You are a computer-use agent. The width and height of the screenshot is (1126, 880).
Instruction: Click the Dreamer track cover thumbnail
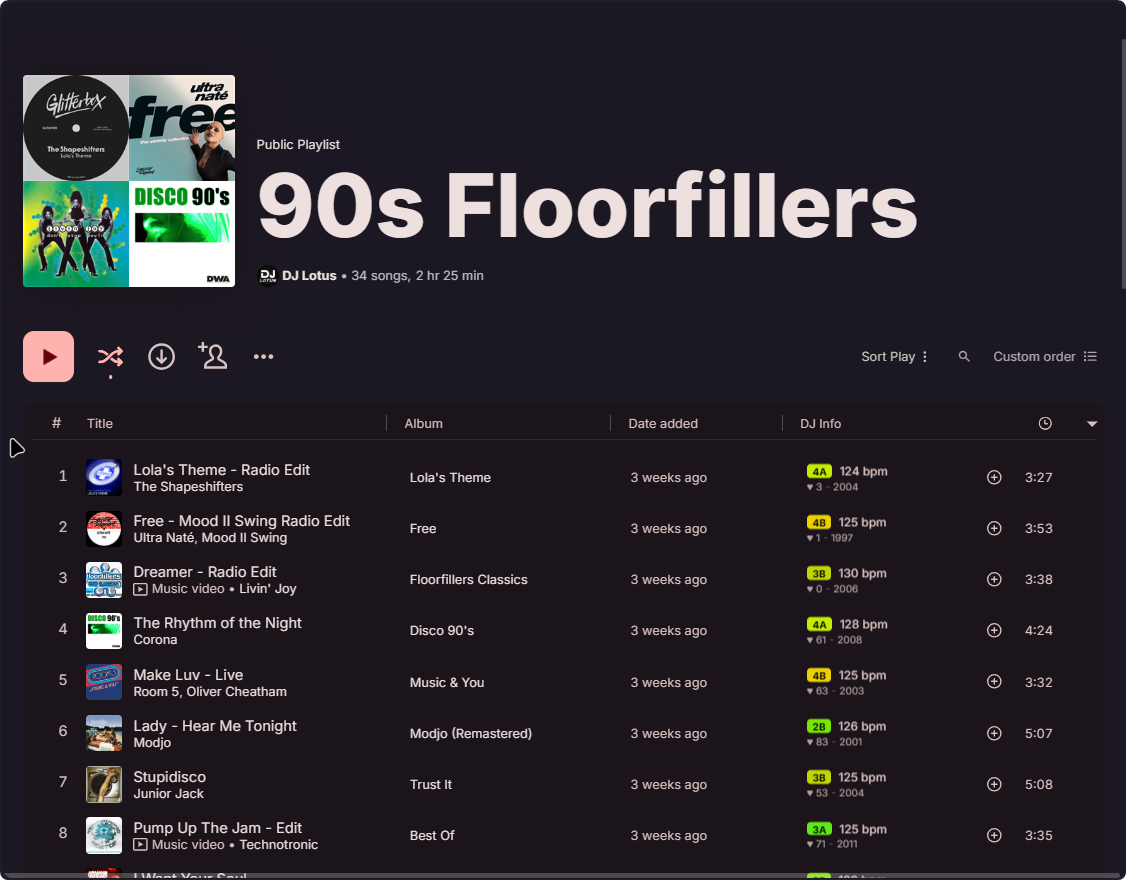point(104,580)
